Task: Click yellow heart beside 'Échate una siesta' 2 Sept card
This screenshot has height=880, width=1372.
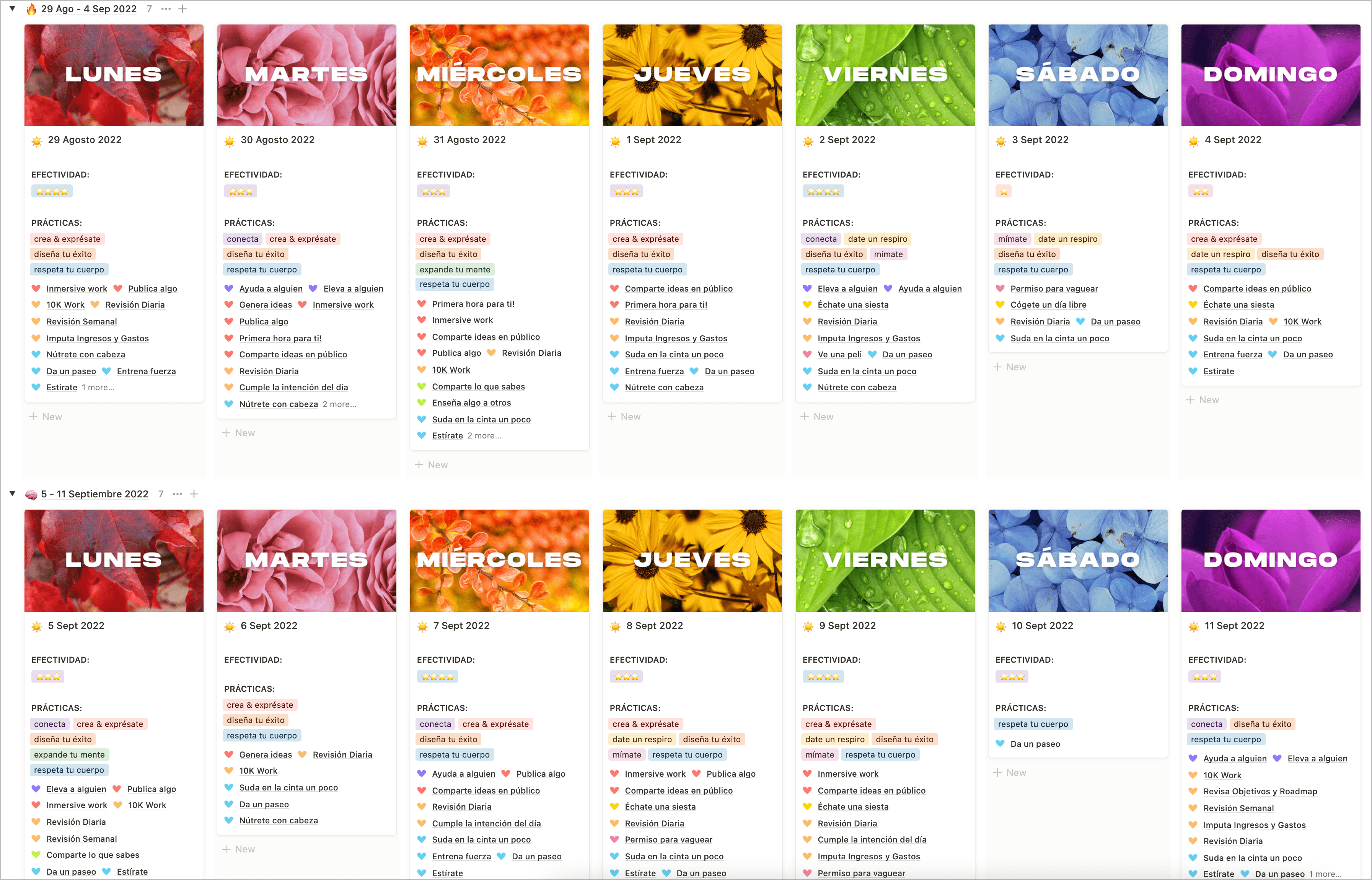Action: 807,305
